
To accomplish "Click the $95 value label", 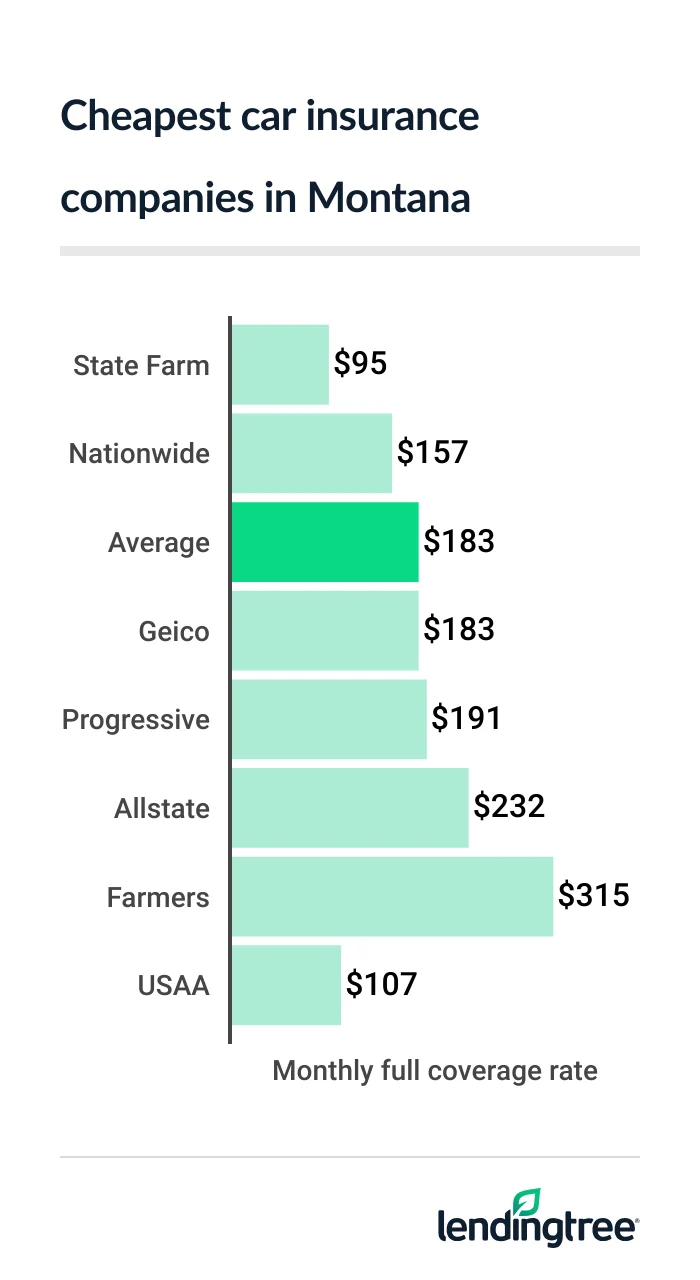I will click(360, 364).
